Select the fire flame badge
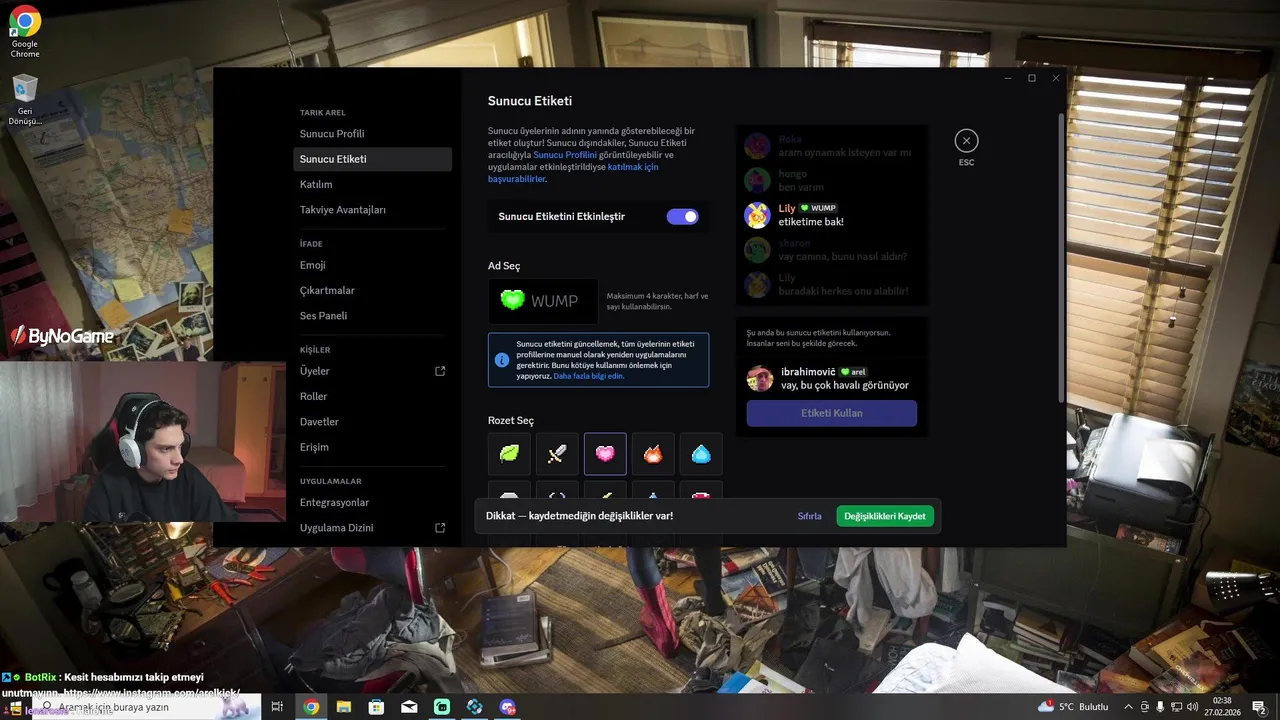1280x720 pixels. [653, 454]
